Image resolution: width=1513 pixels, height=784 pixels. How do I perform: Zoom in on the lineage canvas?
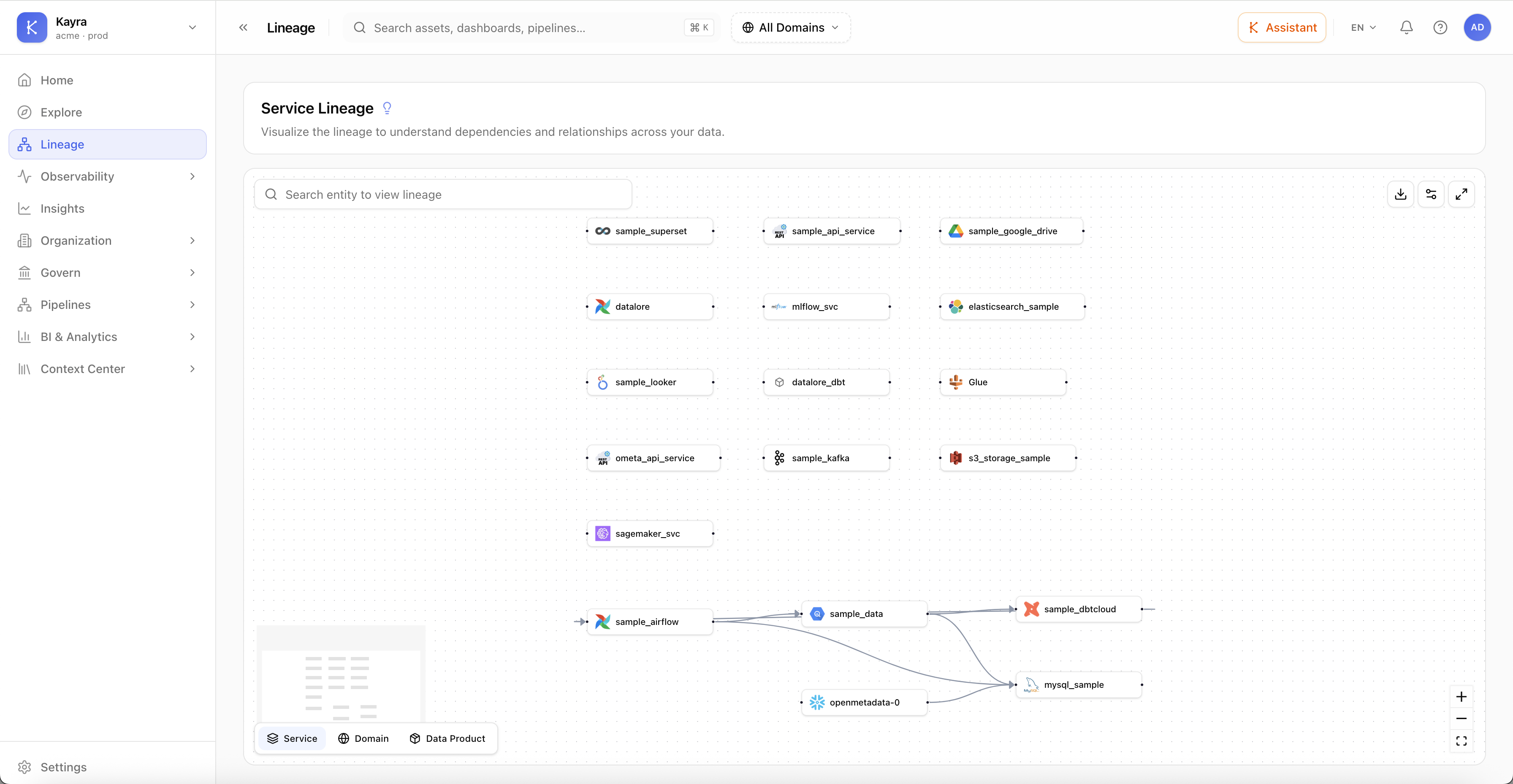click(x=1461, y=697)
